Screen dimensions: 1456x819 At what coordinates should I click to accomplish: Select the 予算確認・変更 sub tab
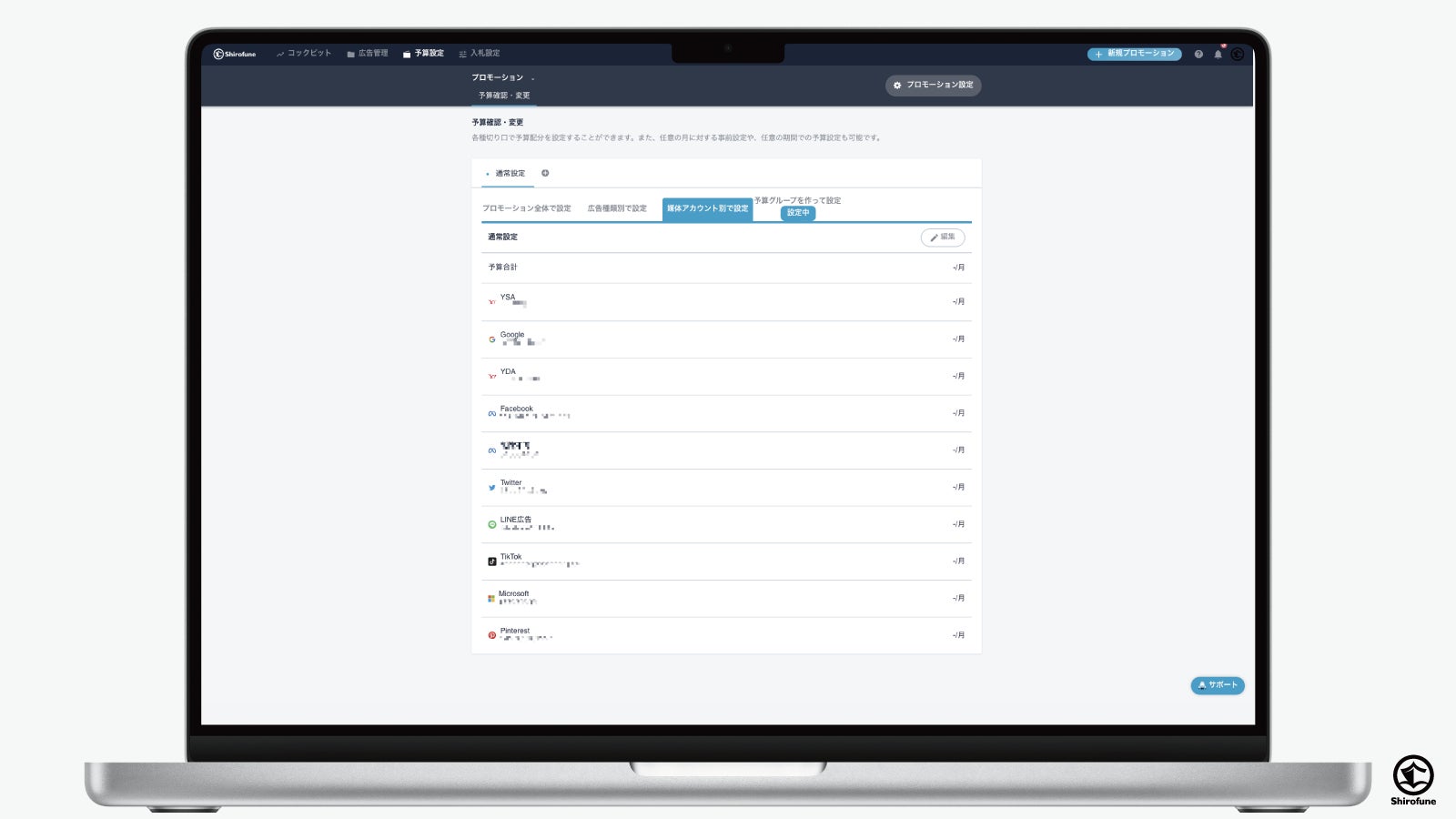point(504,96)
